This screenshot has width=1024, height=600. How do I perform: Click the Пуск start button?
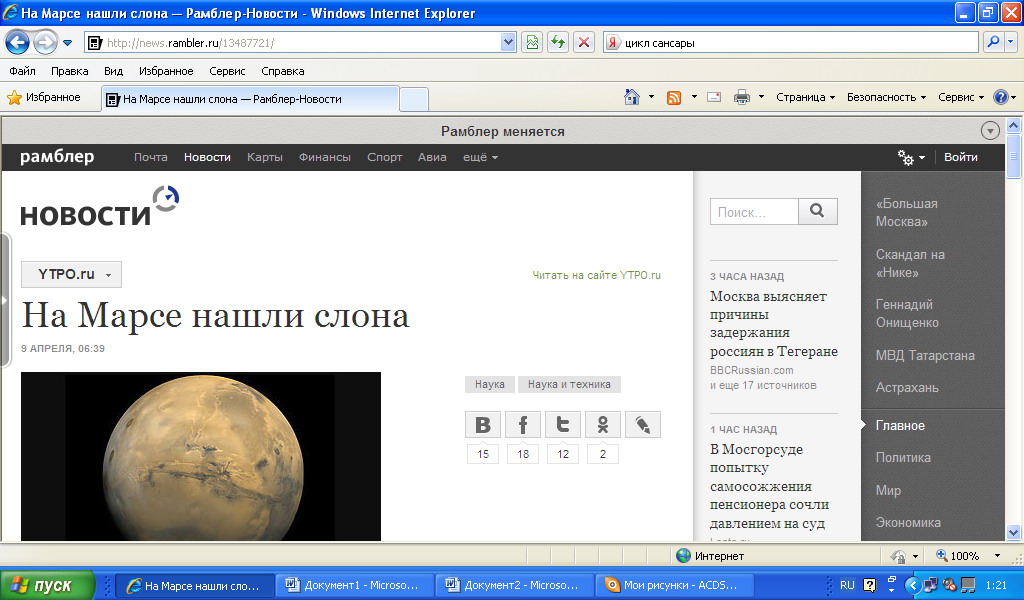click(x=48, y=585)
